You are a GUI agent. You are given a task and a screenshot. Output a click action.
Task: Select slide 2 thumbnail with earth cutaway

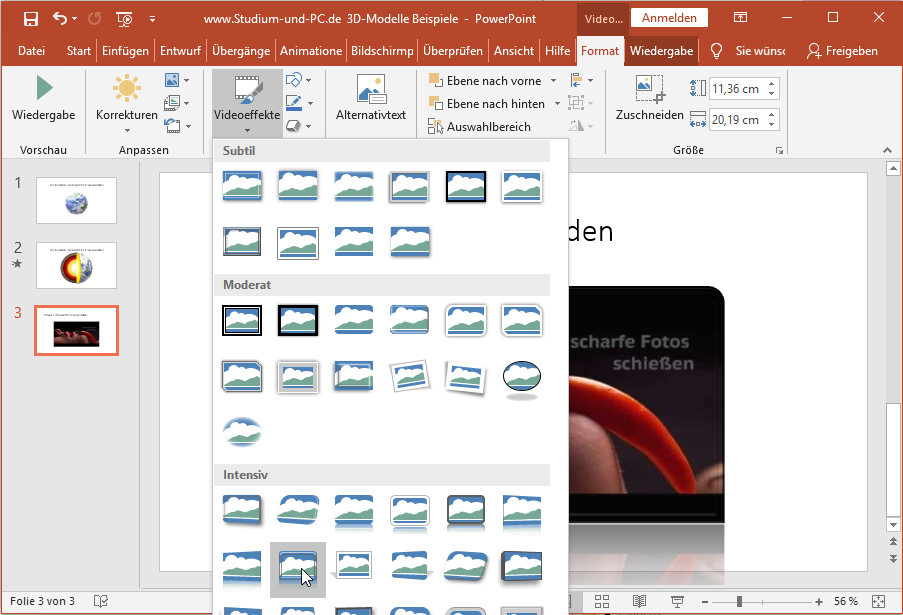pyautogui.click(x=76, y=265)
